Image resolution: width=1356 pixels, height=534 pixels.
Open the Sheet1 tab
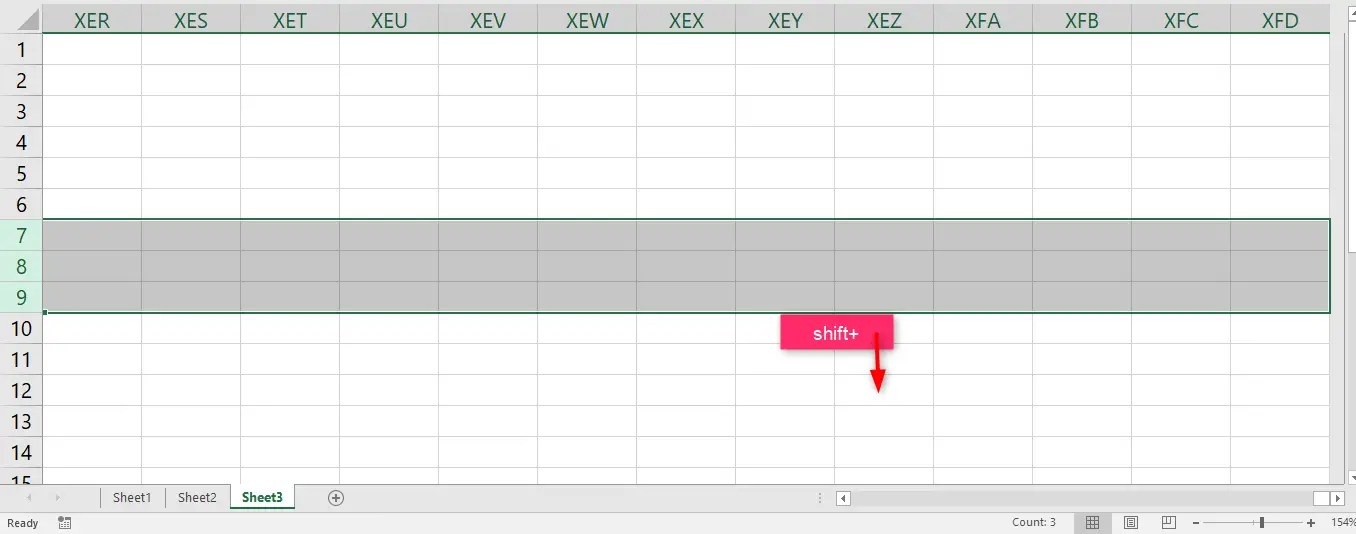click(x=131, y=498)
